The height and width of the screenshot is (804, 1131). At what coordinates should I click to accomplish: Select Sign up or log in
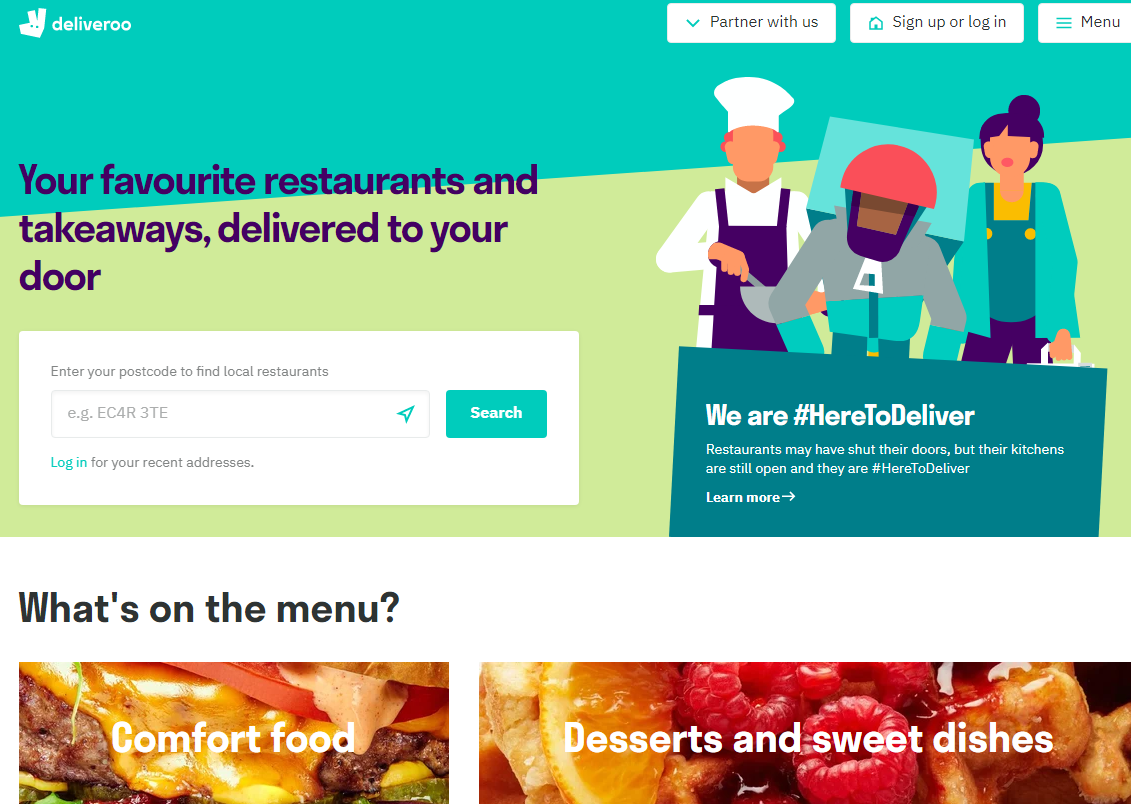pyautogui.click(x=936, y=23)
